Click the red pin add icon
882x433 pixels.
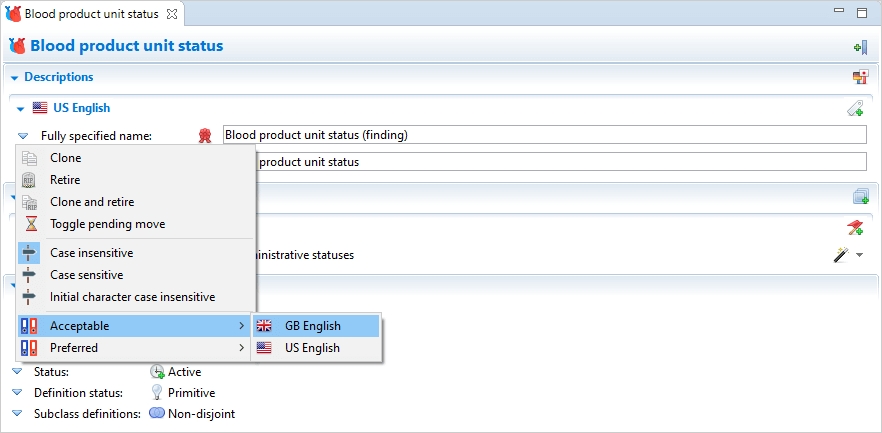854,229
